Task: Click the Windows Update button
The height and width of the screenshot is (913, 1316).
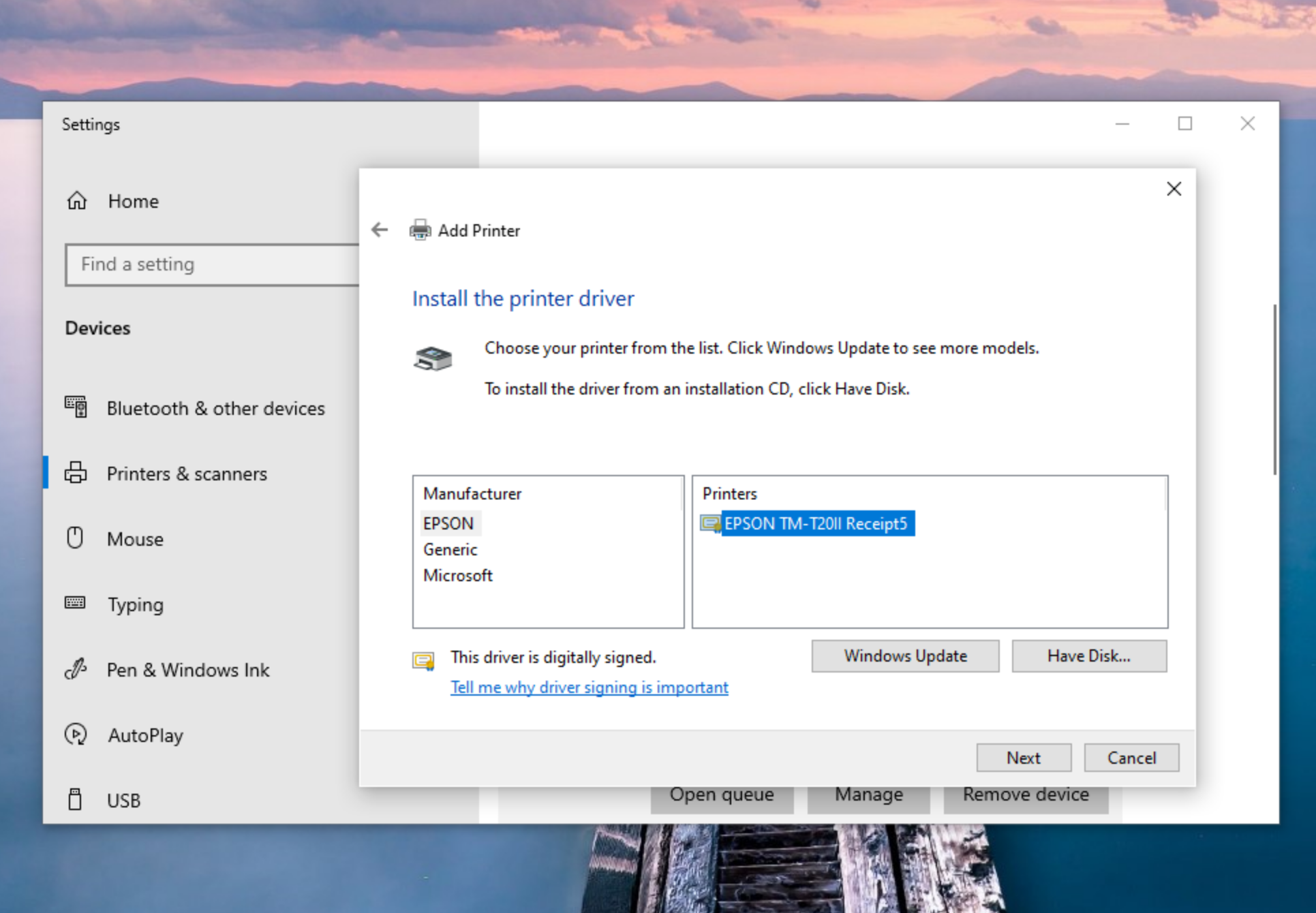Action: [905, 655]
